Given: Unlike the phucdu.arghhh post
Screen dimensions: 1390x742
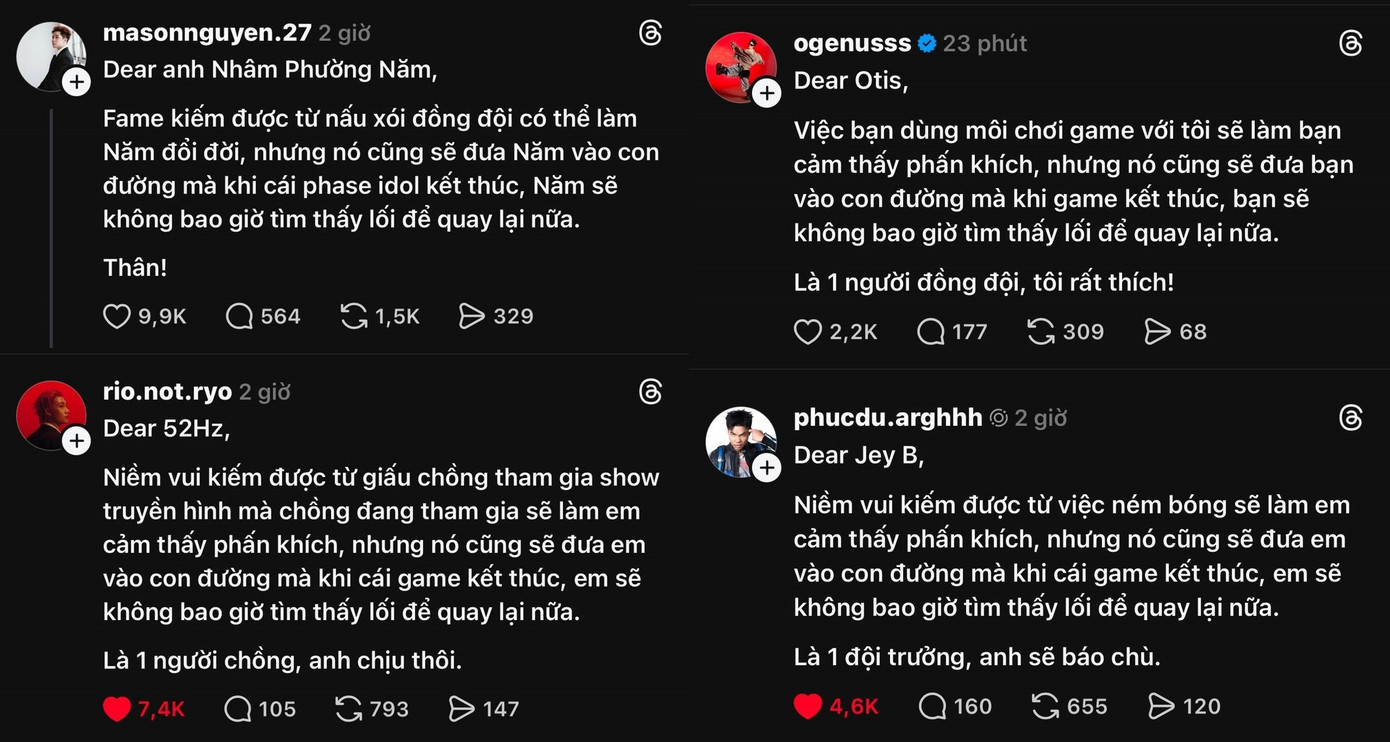Looking at the screenshot, I should [x=808, y=706].
